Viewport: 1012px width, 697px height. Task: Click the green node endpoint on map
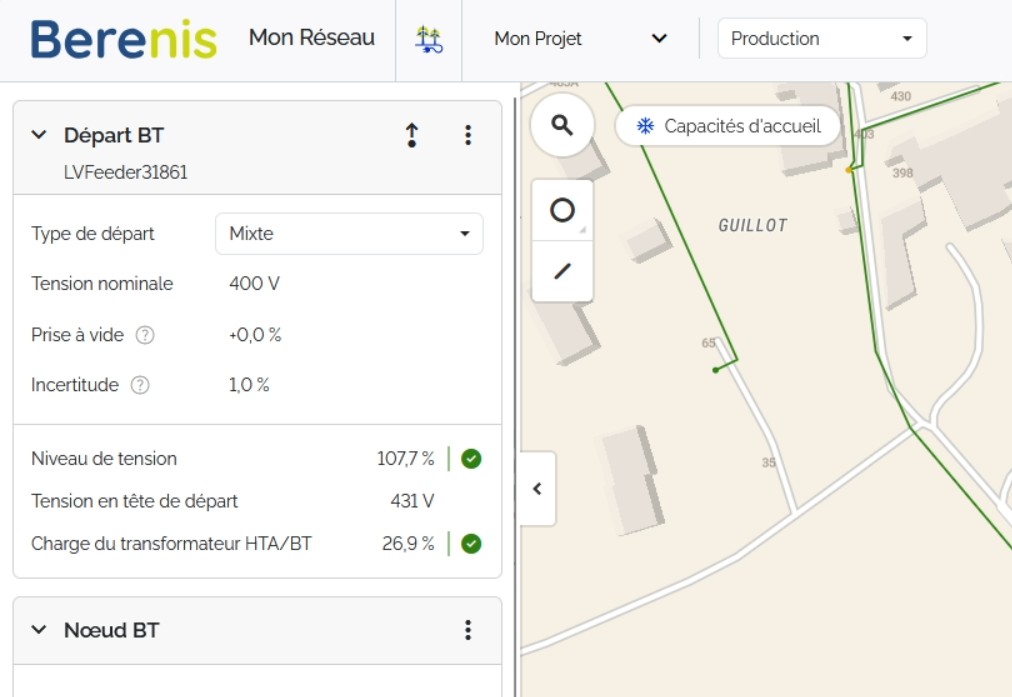coord(715,370)
